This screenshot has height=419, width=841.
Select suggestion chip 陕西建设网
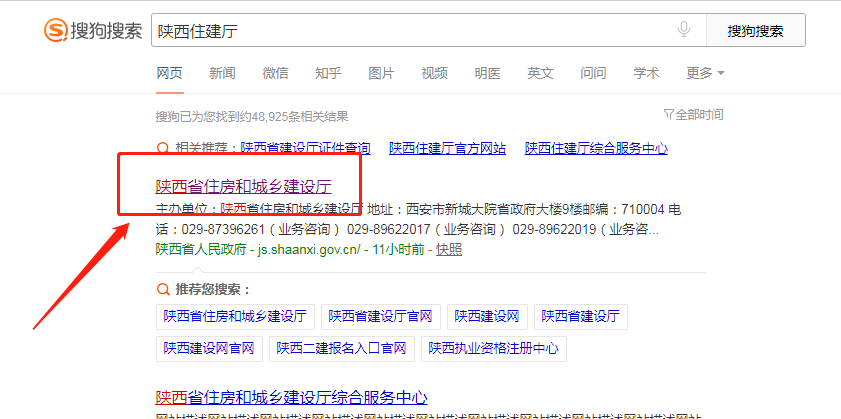click(487, 317)
